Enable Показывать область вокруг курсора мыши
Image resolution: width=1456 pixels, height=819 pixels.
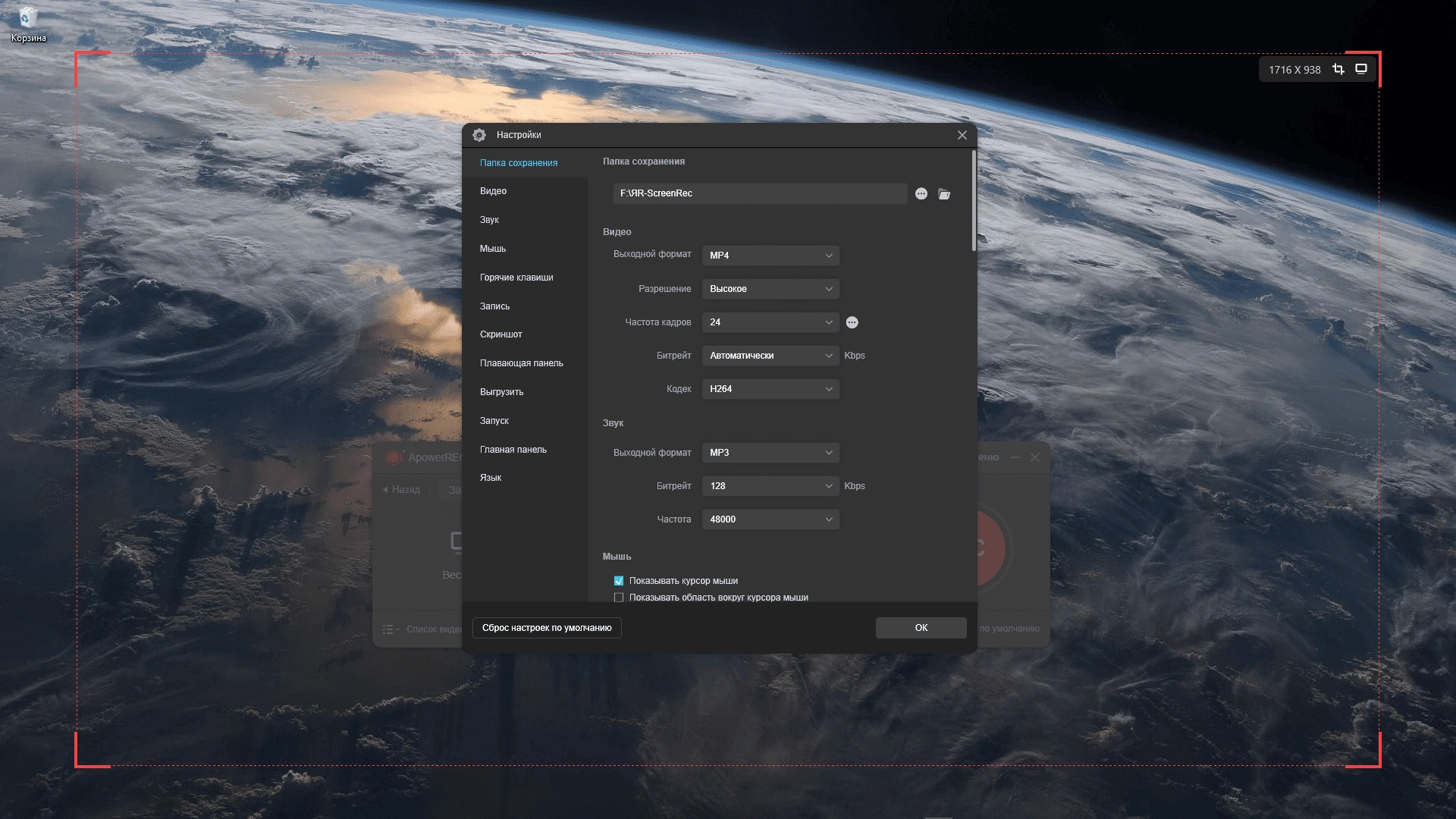coord(619,598)
